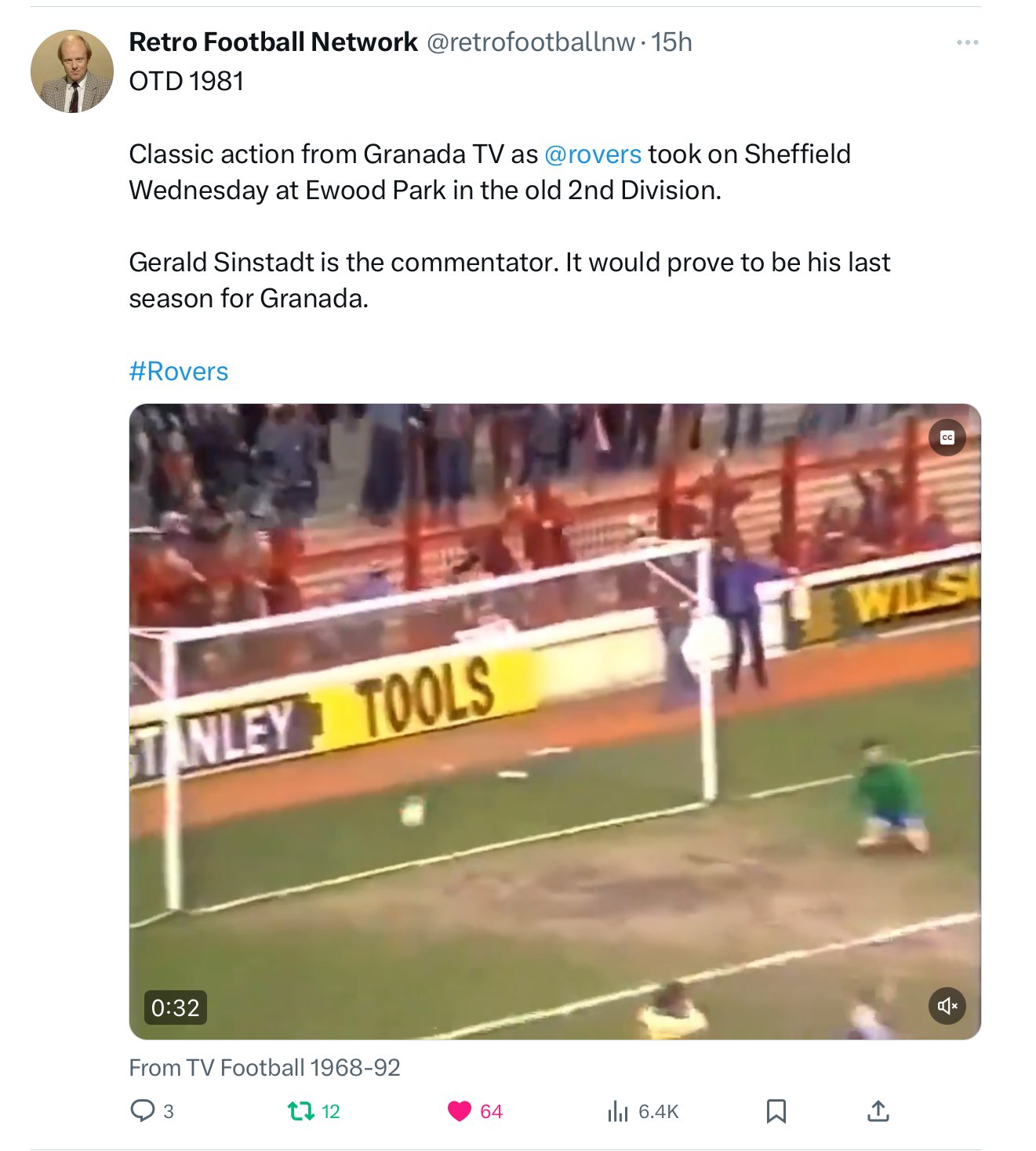Show the 12 retweets count
Image resolution: width=1036 pixels, height=1151 pixels.
pos(331,1111)
